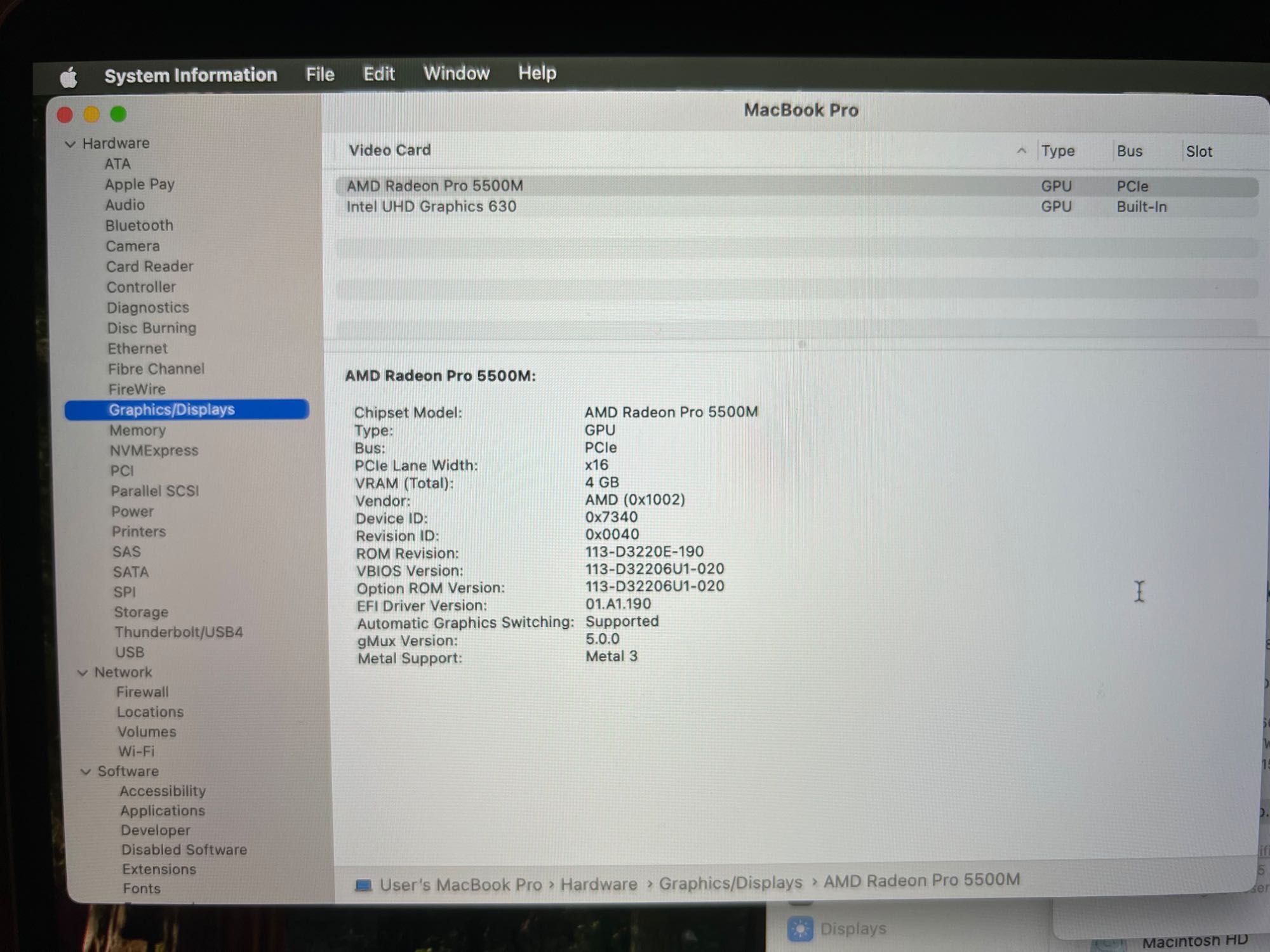The height and width of the screenshot is (952, 1270).
Task: Select SAS in the sidebar
Action: point(126,552)
